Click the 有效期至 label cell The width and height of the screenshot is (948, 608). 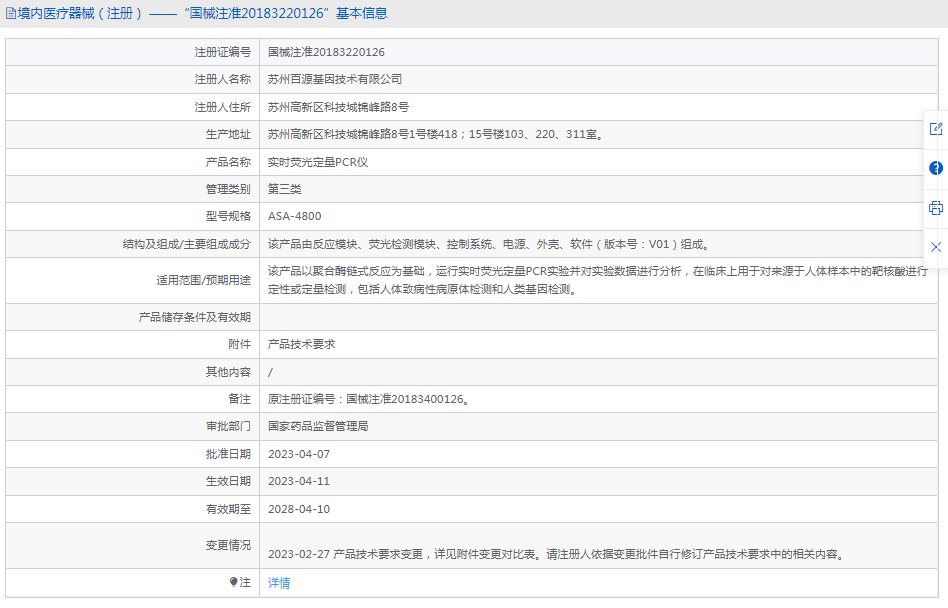click(x=133, y=509)
